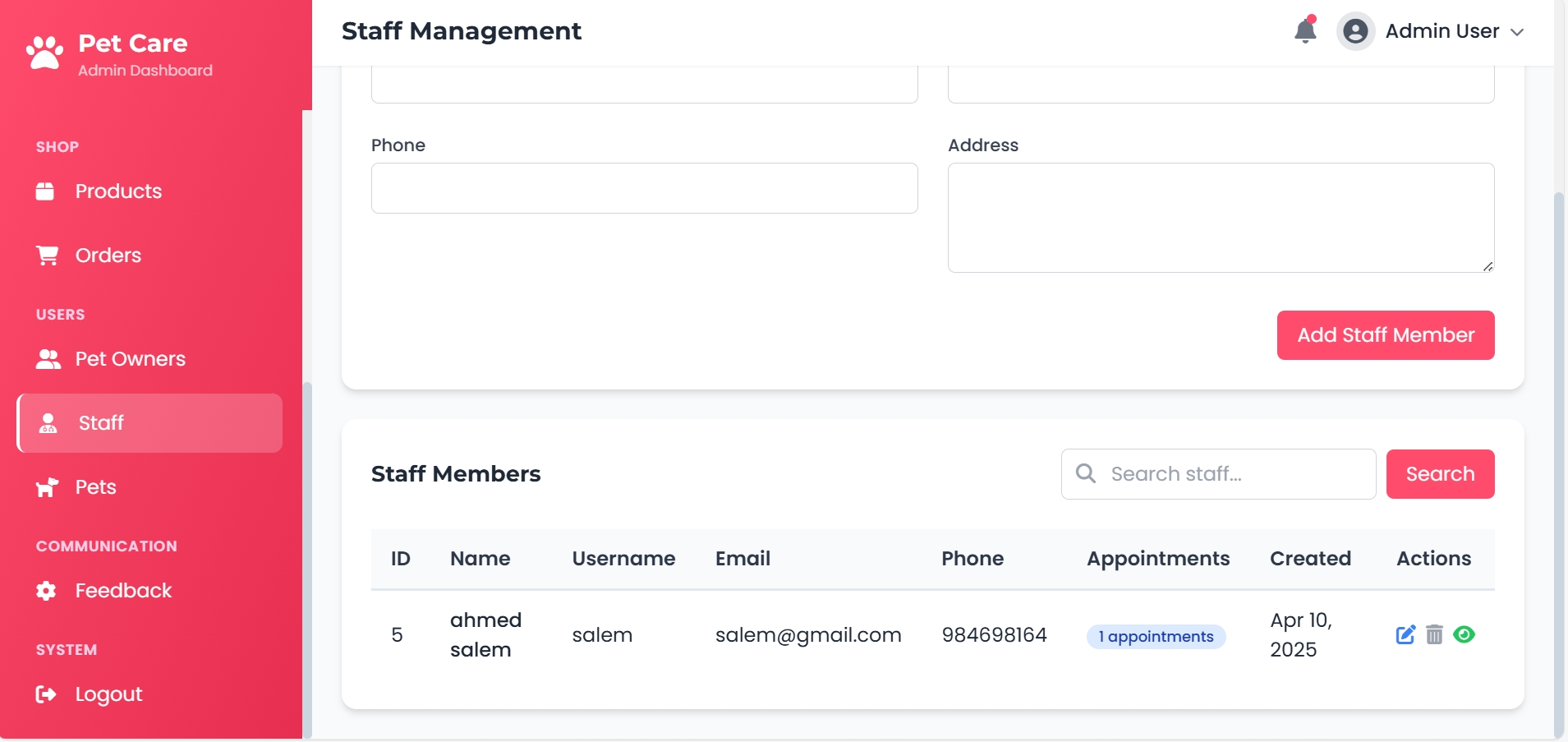
Task: Click the Pet Care paw logo
Action: pos(44,53)
